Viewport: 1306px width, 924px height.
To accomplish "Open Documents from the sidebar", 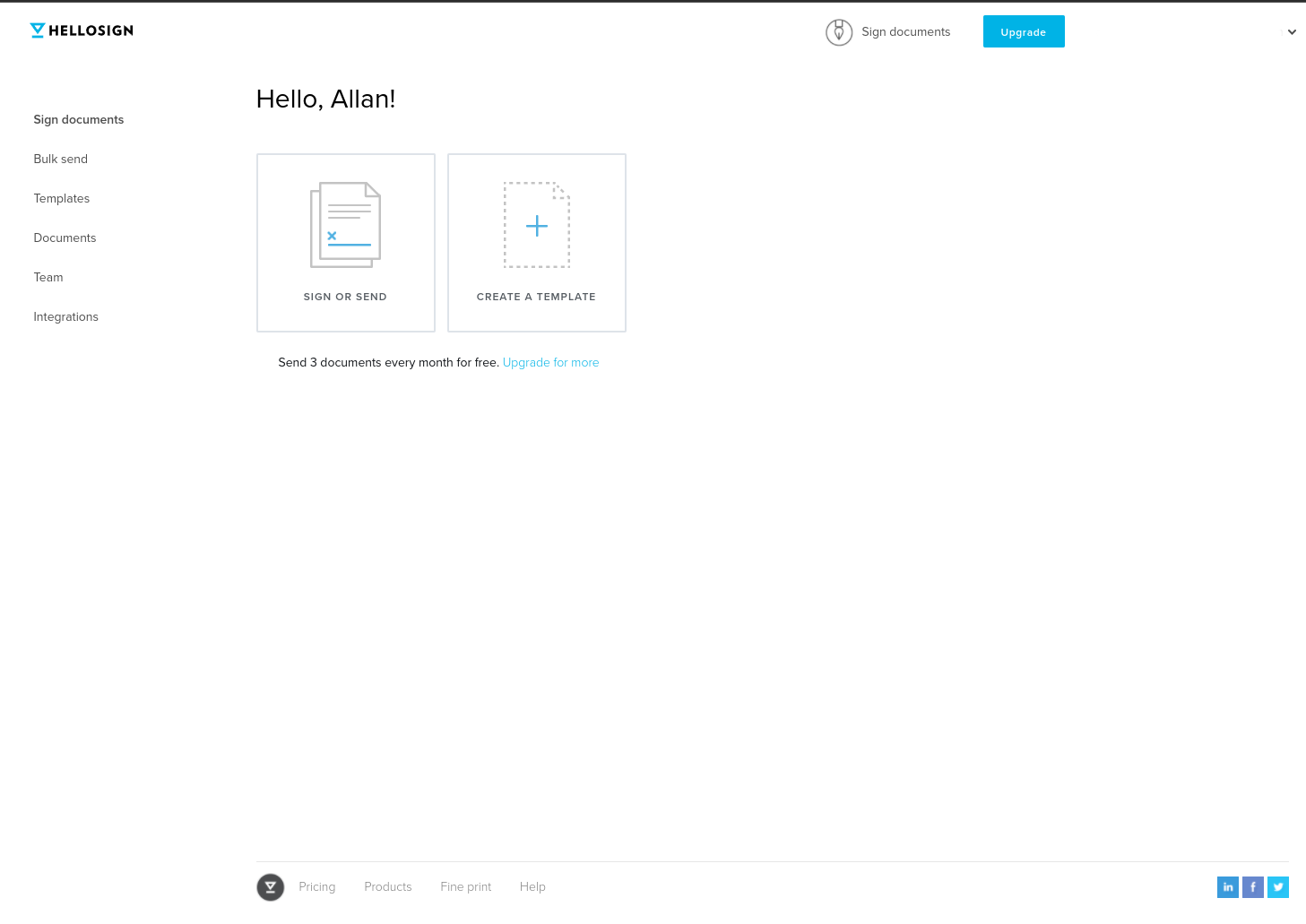I will (x=65, y=237).
